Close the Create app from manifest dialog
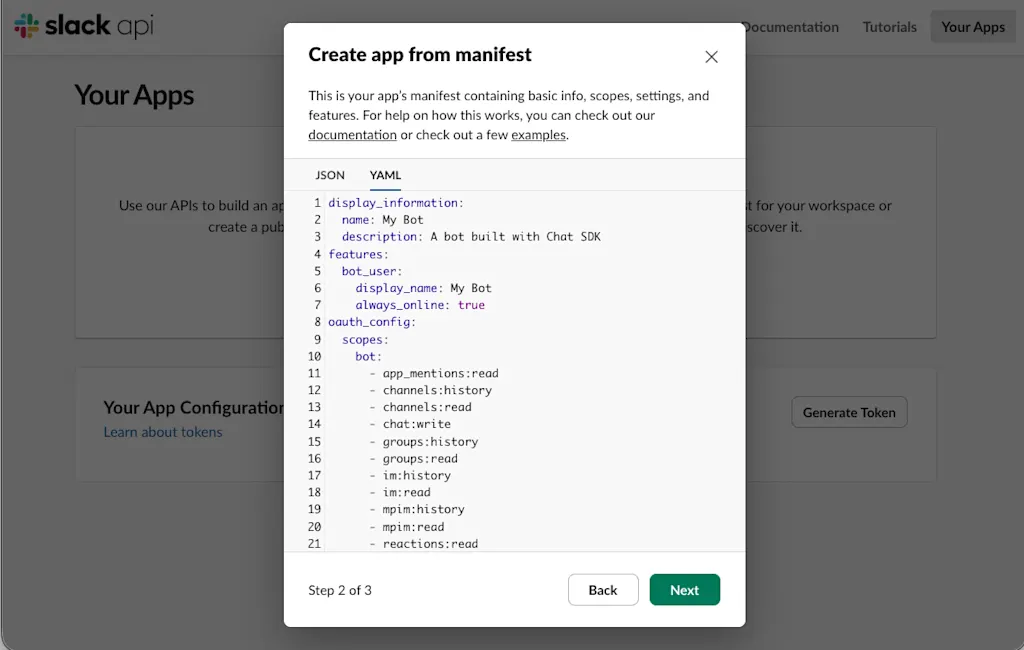 (x=711, y=57)
